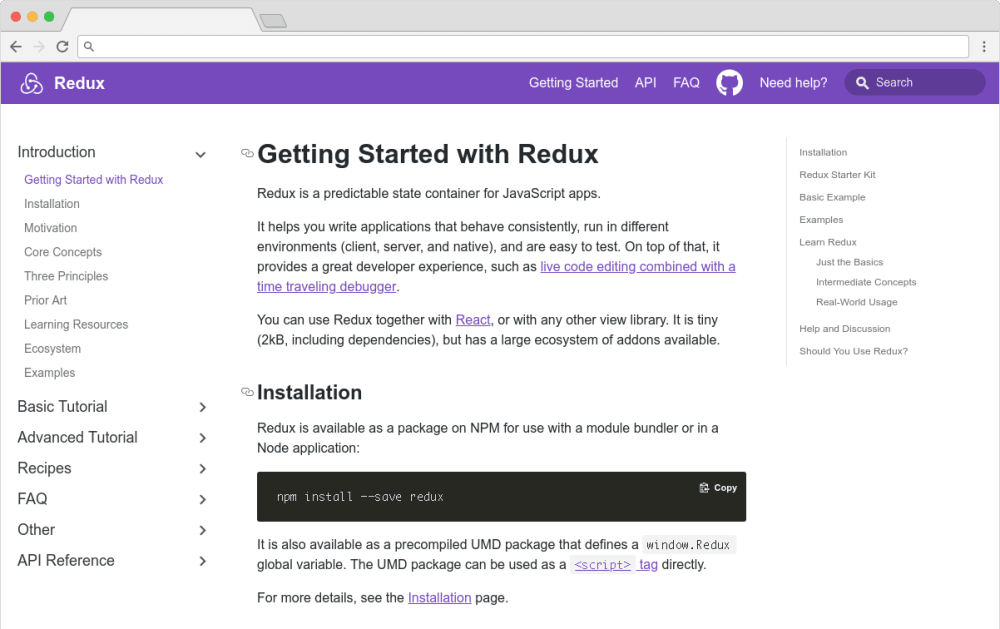Expand the API Reference section

[x=202, y=561]
